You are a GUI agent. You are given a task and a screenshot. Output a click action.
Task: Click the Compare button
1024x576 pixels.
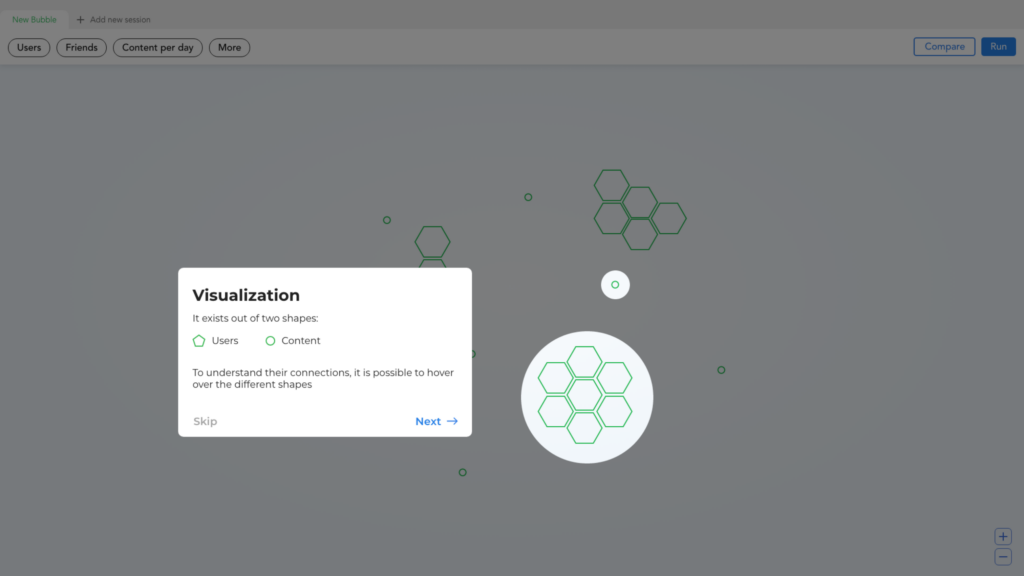pos(944,46)
